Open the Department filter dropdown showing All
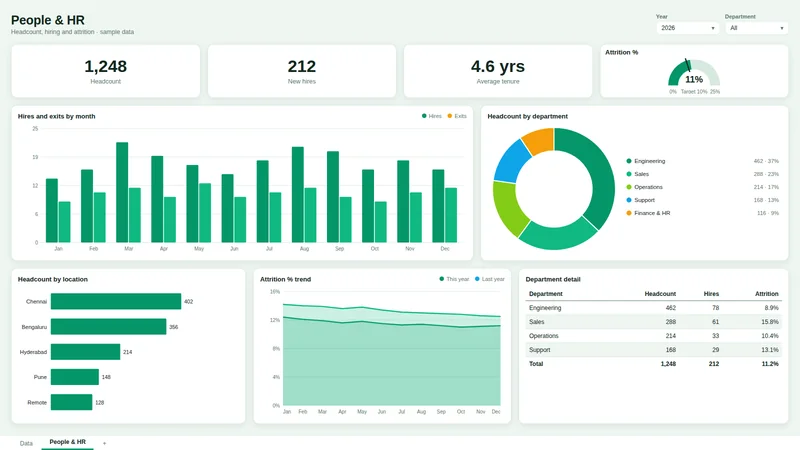The image size is (800, 450). (757, 28)
